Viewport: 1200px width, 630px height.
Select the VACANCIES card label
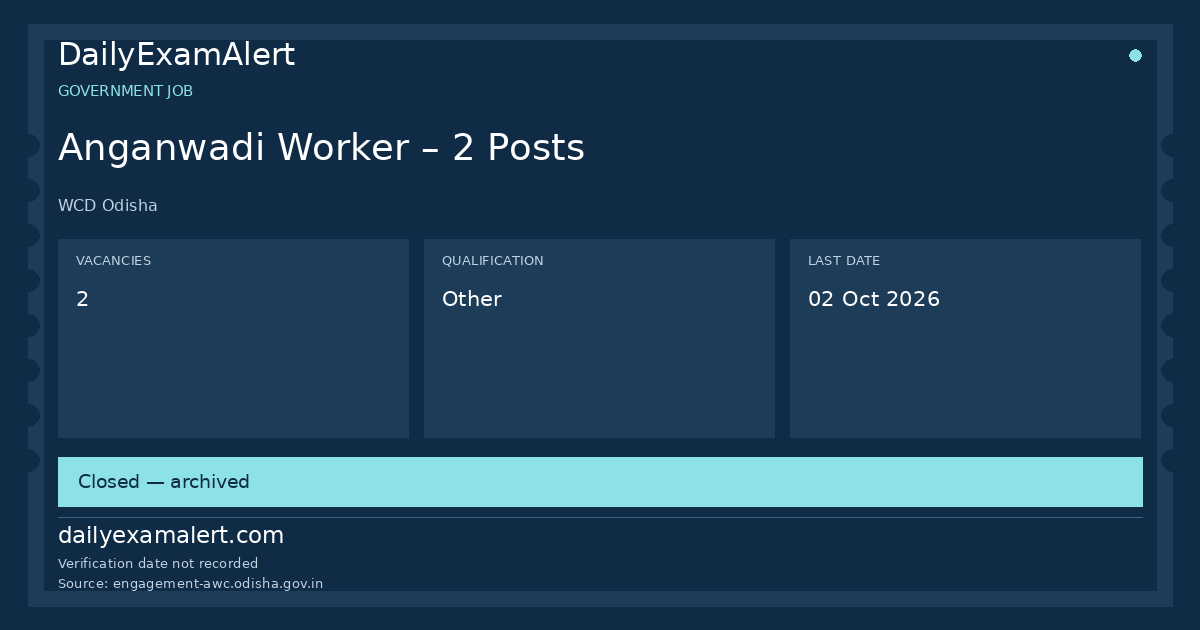click(x=113, y=261)
